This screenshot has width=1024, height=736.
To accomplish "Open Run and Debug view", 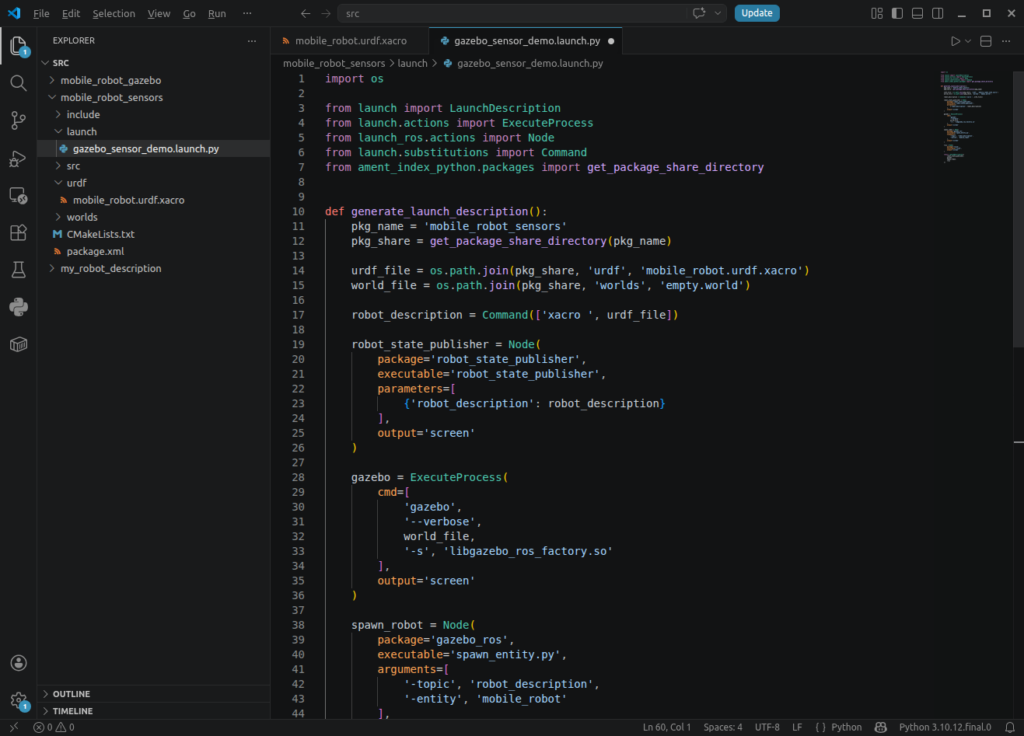I will pos(18,158).
